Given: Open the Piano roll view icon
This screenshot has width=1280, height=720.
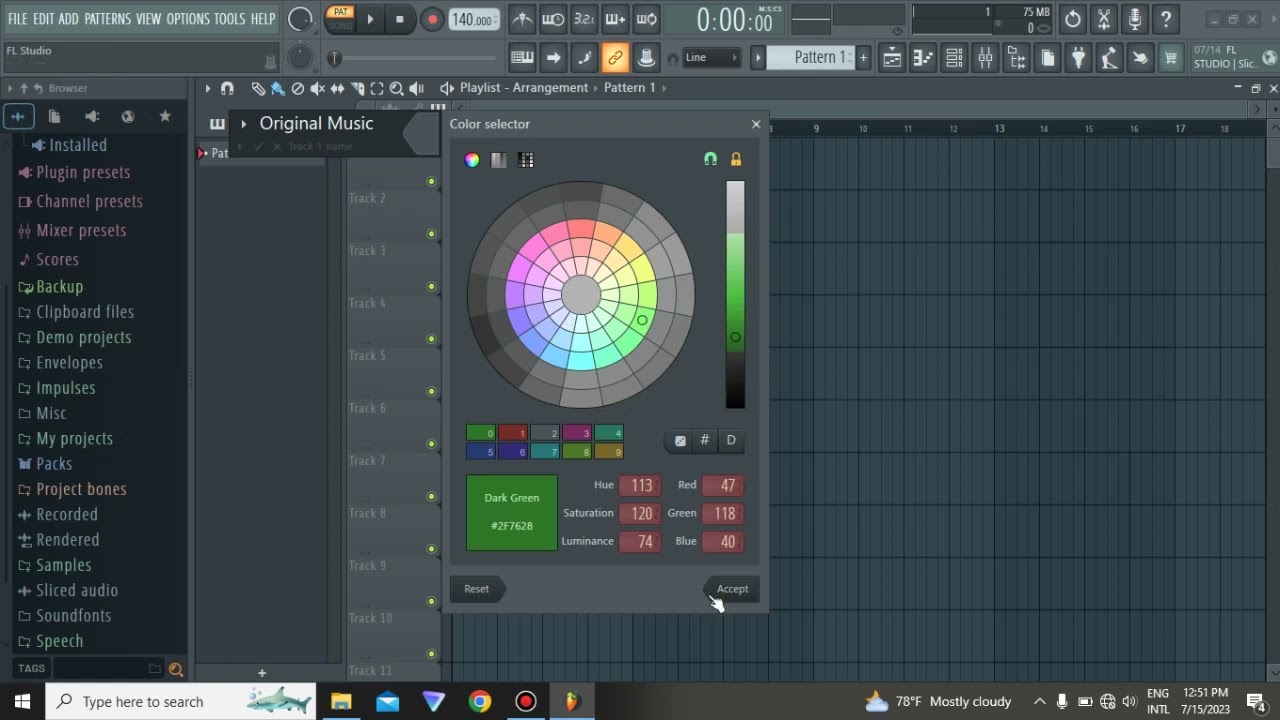Looking at the screenshot, I should click(x=923, y=58).
